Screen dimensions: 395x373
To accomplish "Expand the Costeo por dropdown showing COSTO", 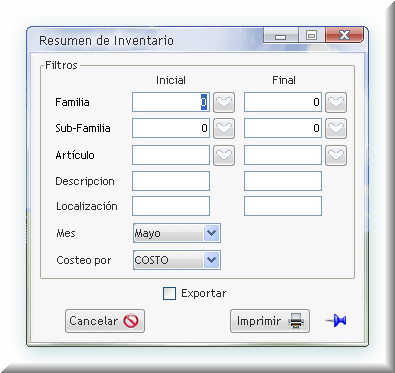I will (x=211, y=260).
